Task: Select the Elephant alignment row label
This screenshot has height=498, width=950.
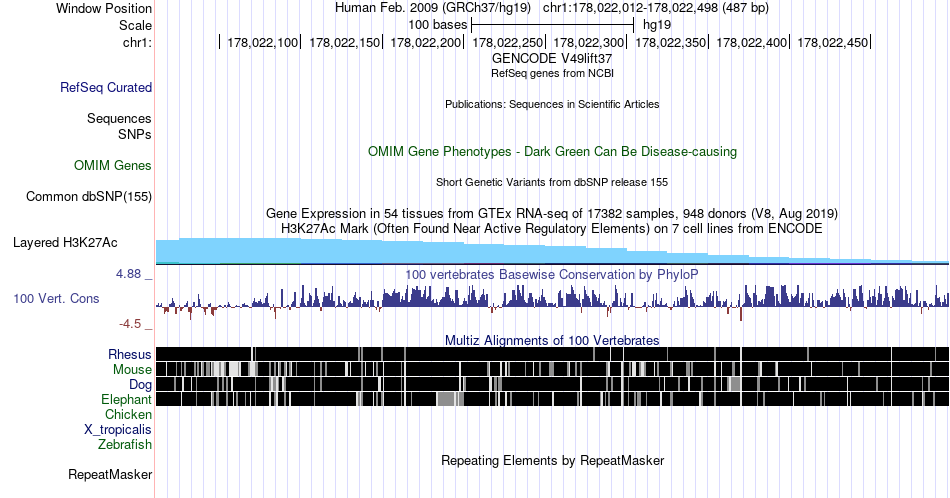Action: click(127, 399)
